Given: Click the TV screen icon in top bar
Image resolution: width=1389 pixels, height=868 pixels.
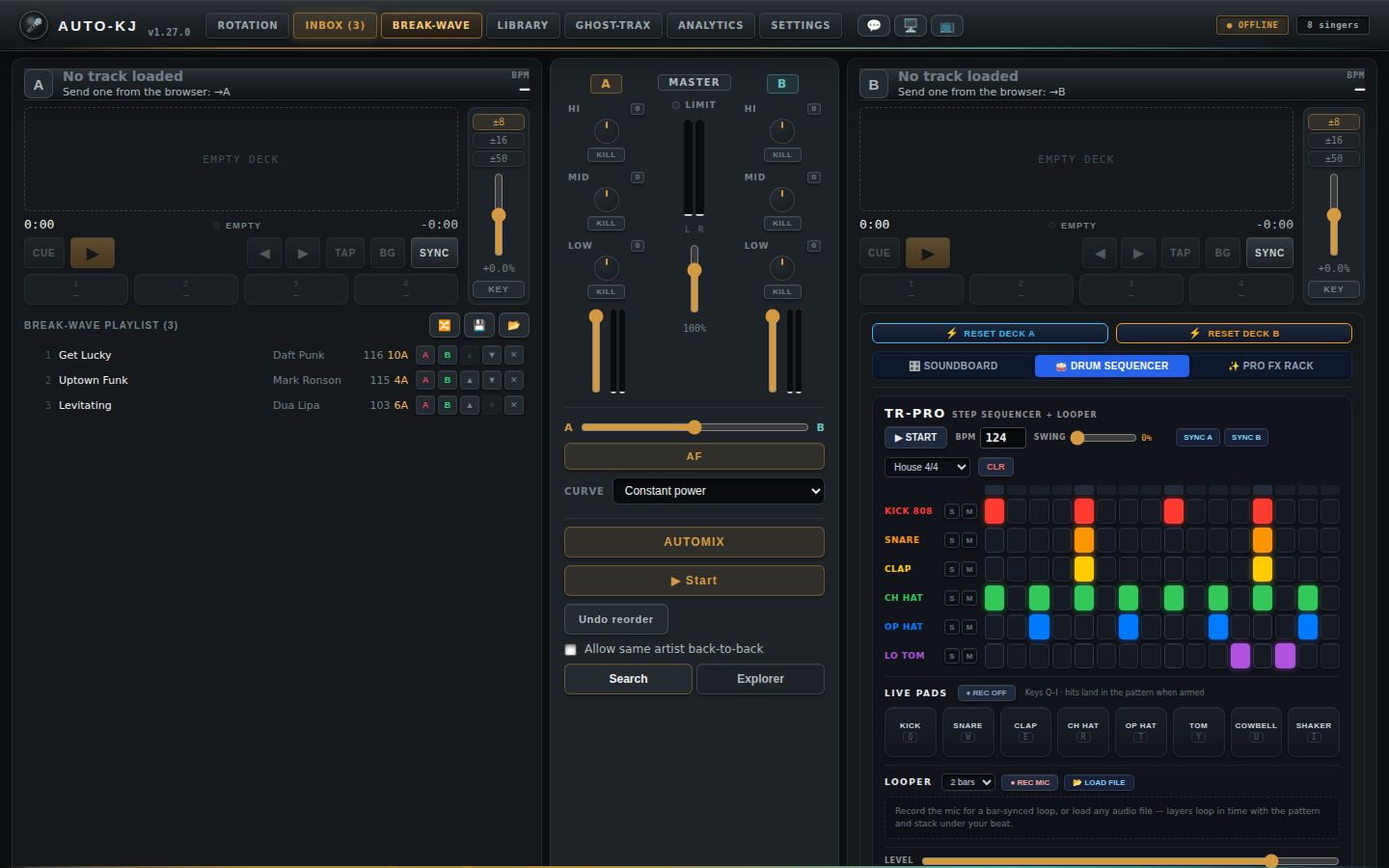Looking at the screenshot, I should (x=947, y=25).
